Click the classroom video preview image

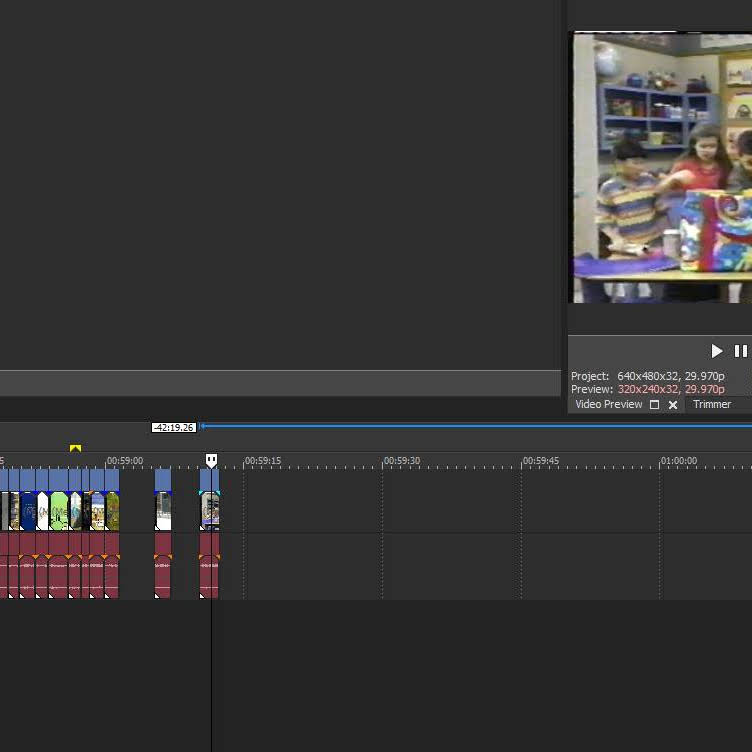(661, 167)
